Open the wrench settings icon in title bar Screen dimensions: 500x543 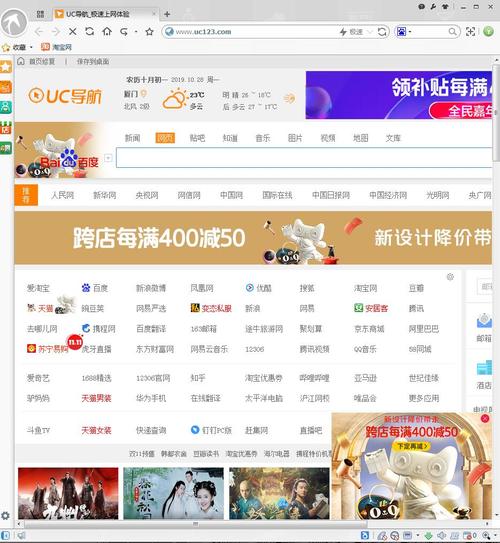pos(433,6)
